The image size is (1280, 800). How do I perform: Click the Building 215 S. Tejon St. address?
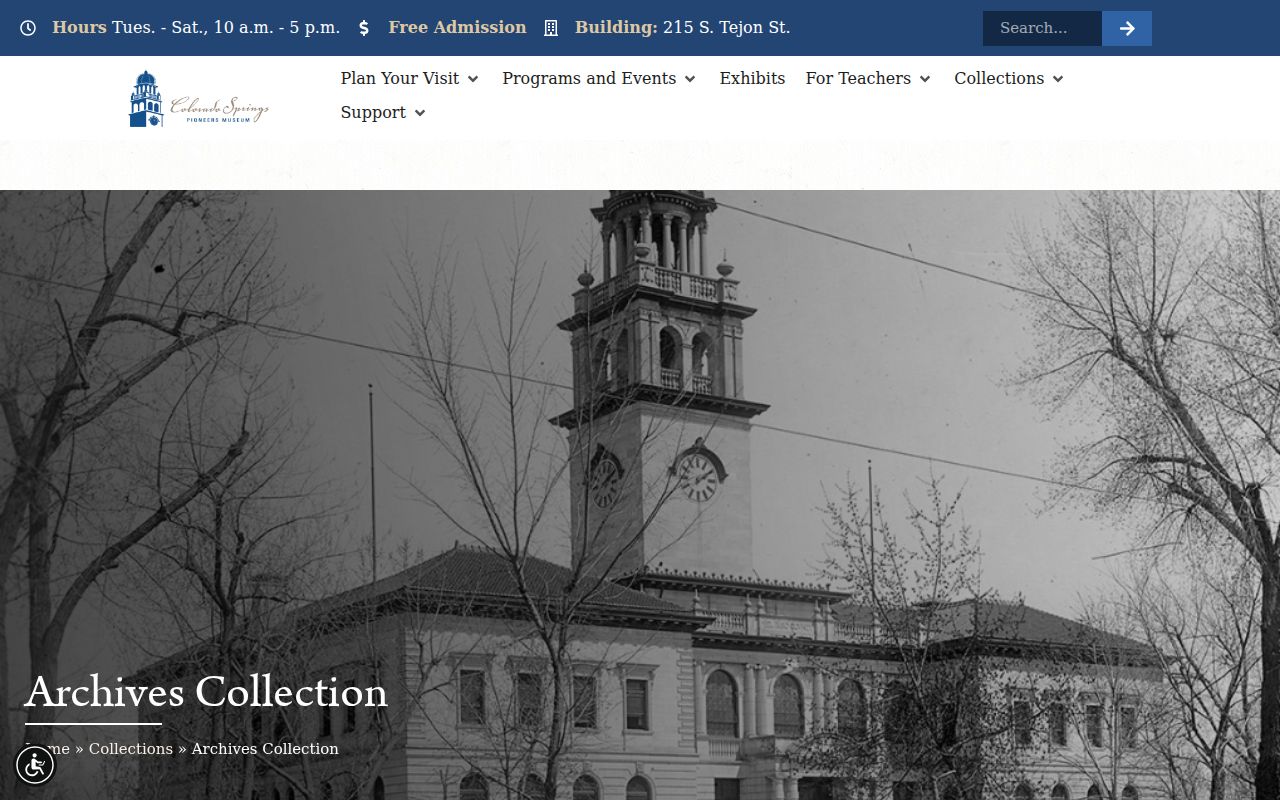pyautogui.click(x=682, y=27)
